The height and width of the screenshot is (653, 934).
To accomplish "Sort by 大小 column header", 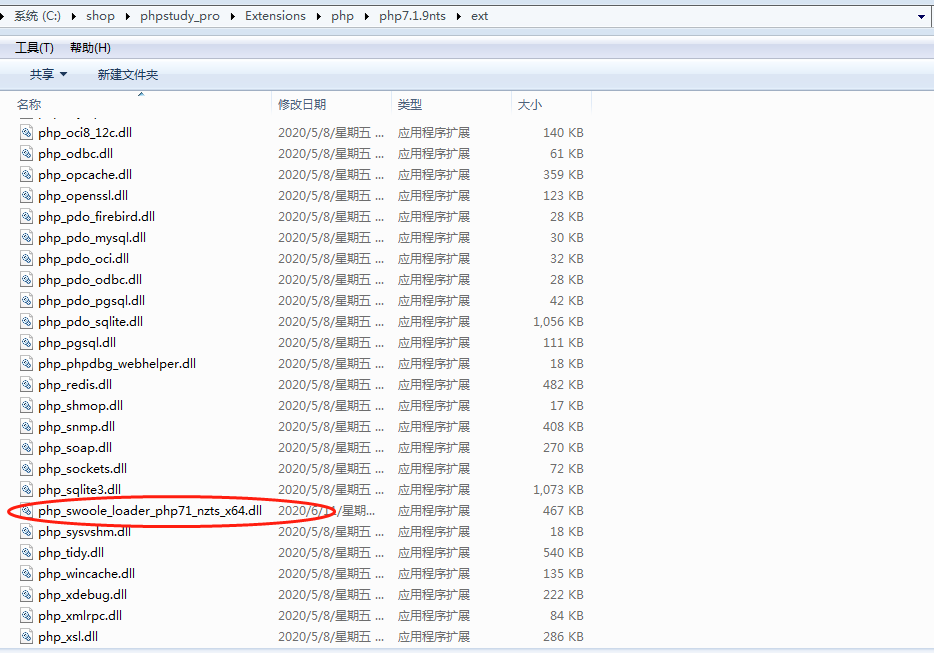I will (529, 105).
